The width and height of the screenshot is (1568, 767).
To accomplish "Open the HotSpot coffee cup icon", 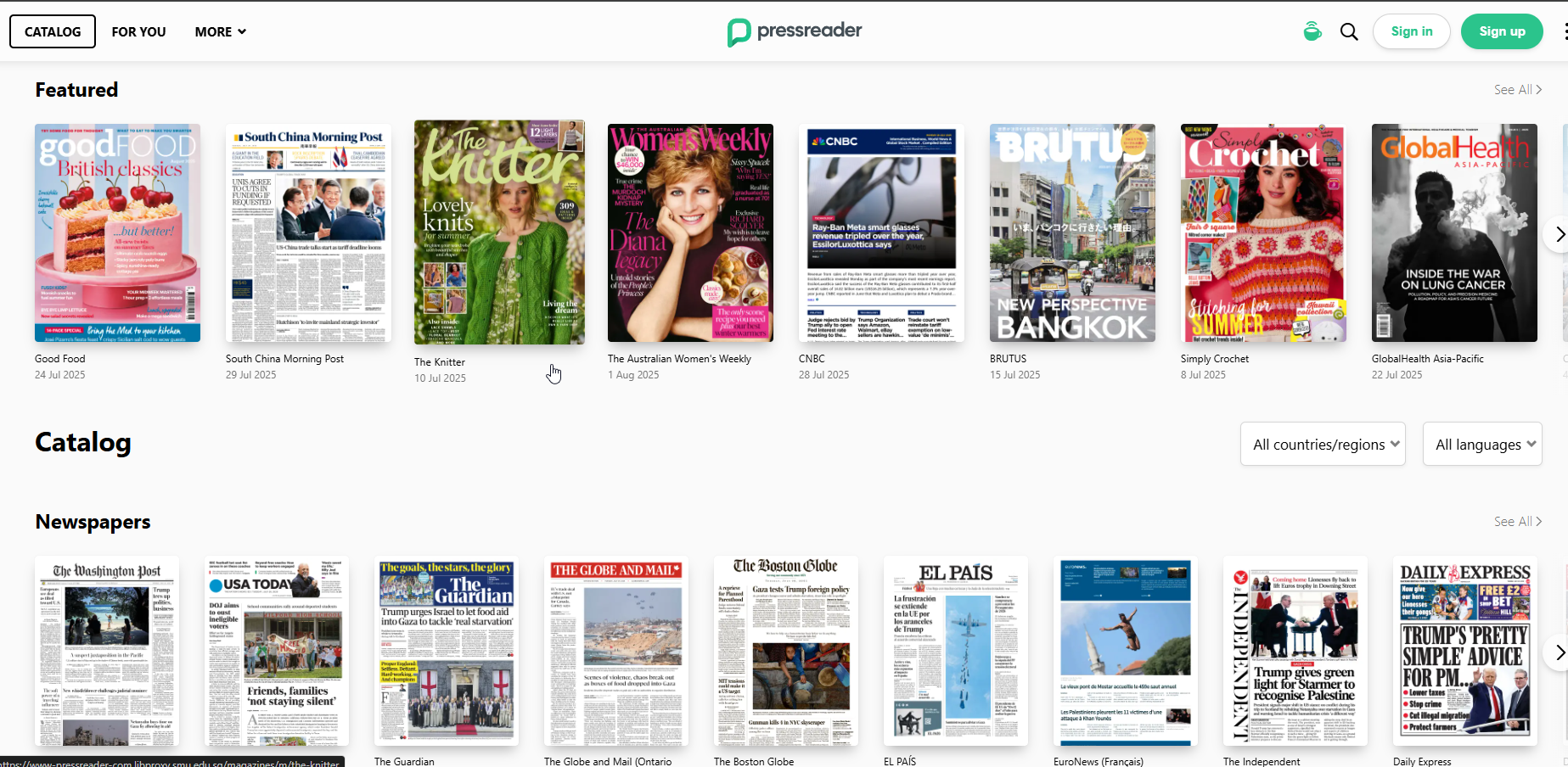I will click(1312, 31).
